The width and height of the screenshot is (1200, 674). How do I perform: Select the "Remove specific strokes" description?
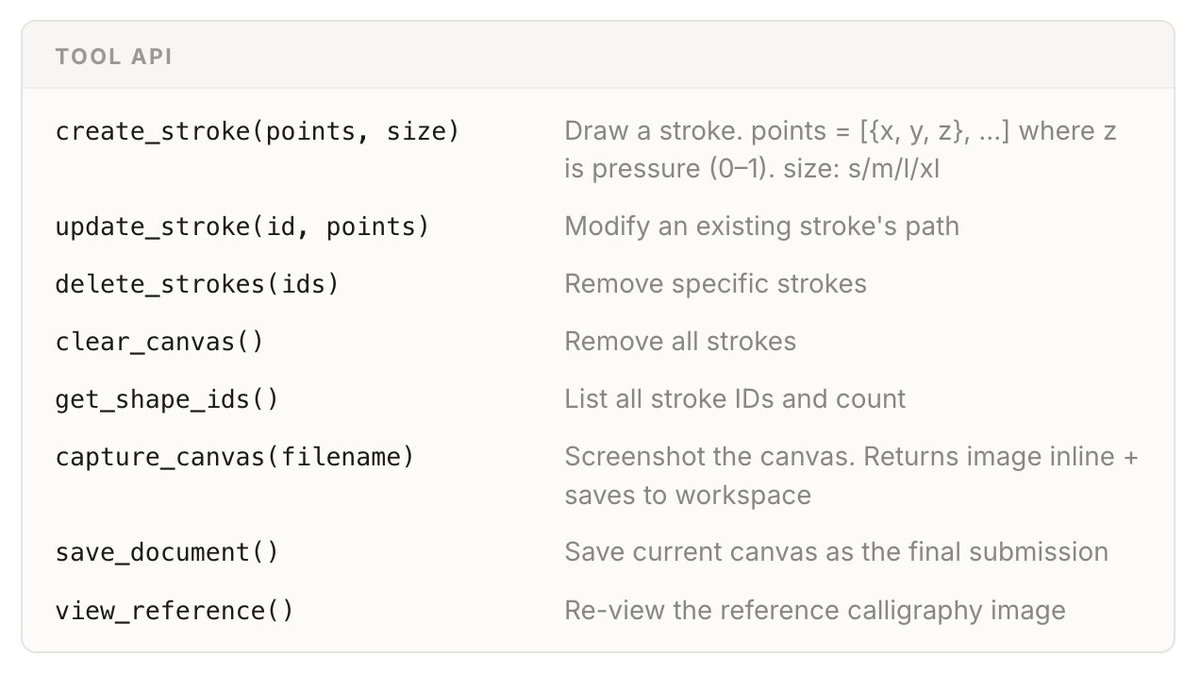[x=715, y=284]
